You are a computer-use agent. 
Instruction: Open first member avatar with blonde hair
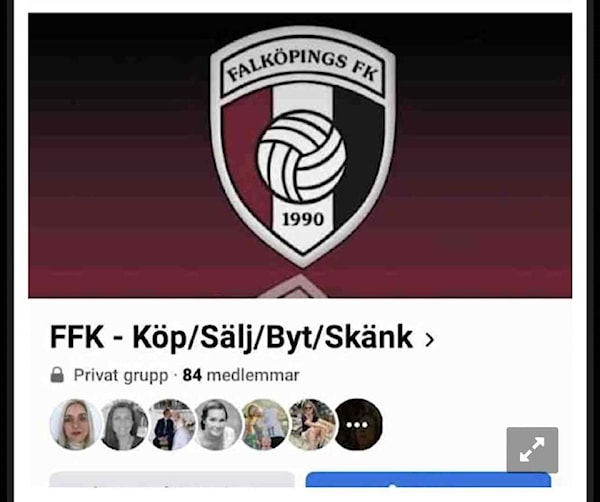(x=75, y=424)
